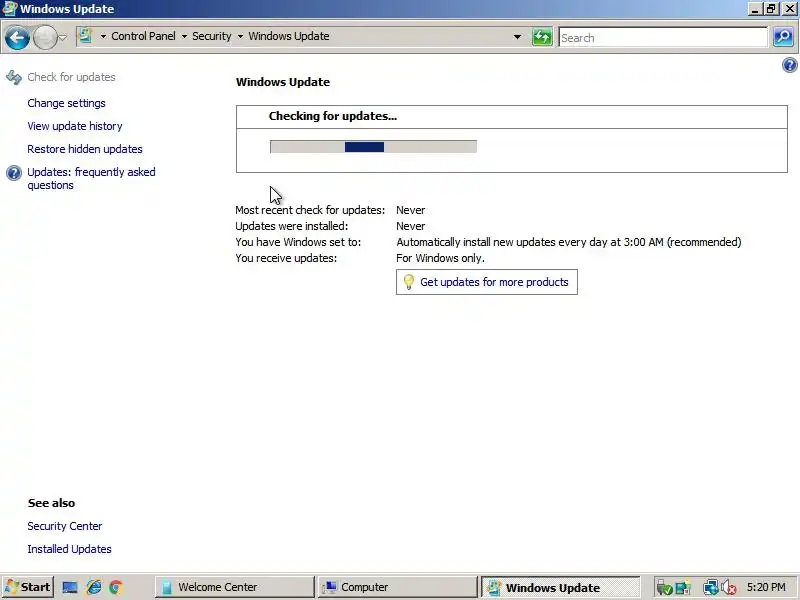Click the 'Automatically install new updates' setting text
The width and height of the screenshot is (800, 600).
click(568, 242)
